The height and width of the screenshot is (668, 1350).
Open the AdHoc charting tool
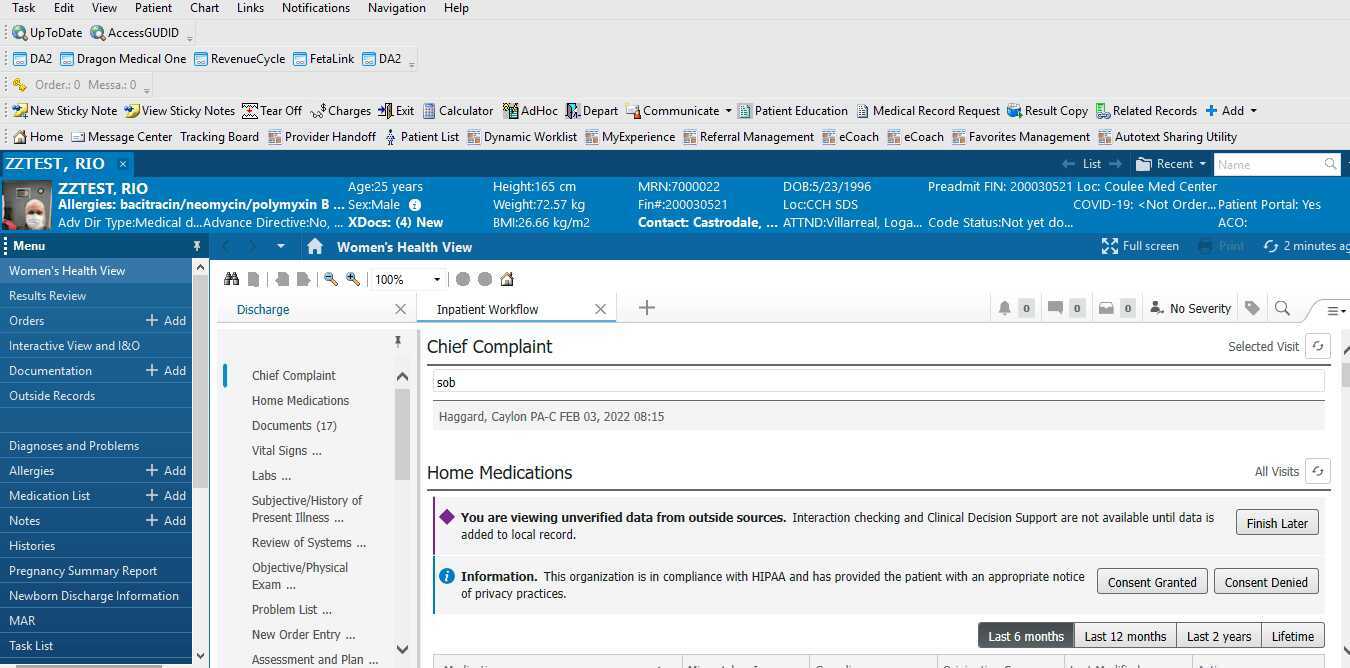coord(530,111)
